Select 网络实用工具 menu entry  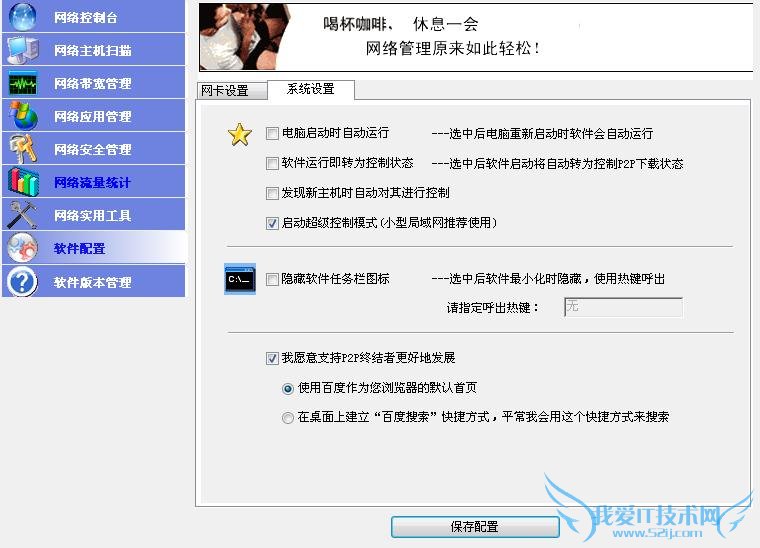pyautogui.click(x=94, y=215)
